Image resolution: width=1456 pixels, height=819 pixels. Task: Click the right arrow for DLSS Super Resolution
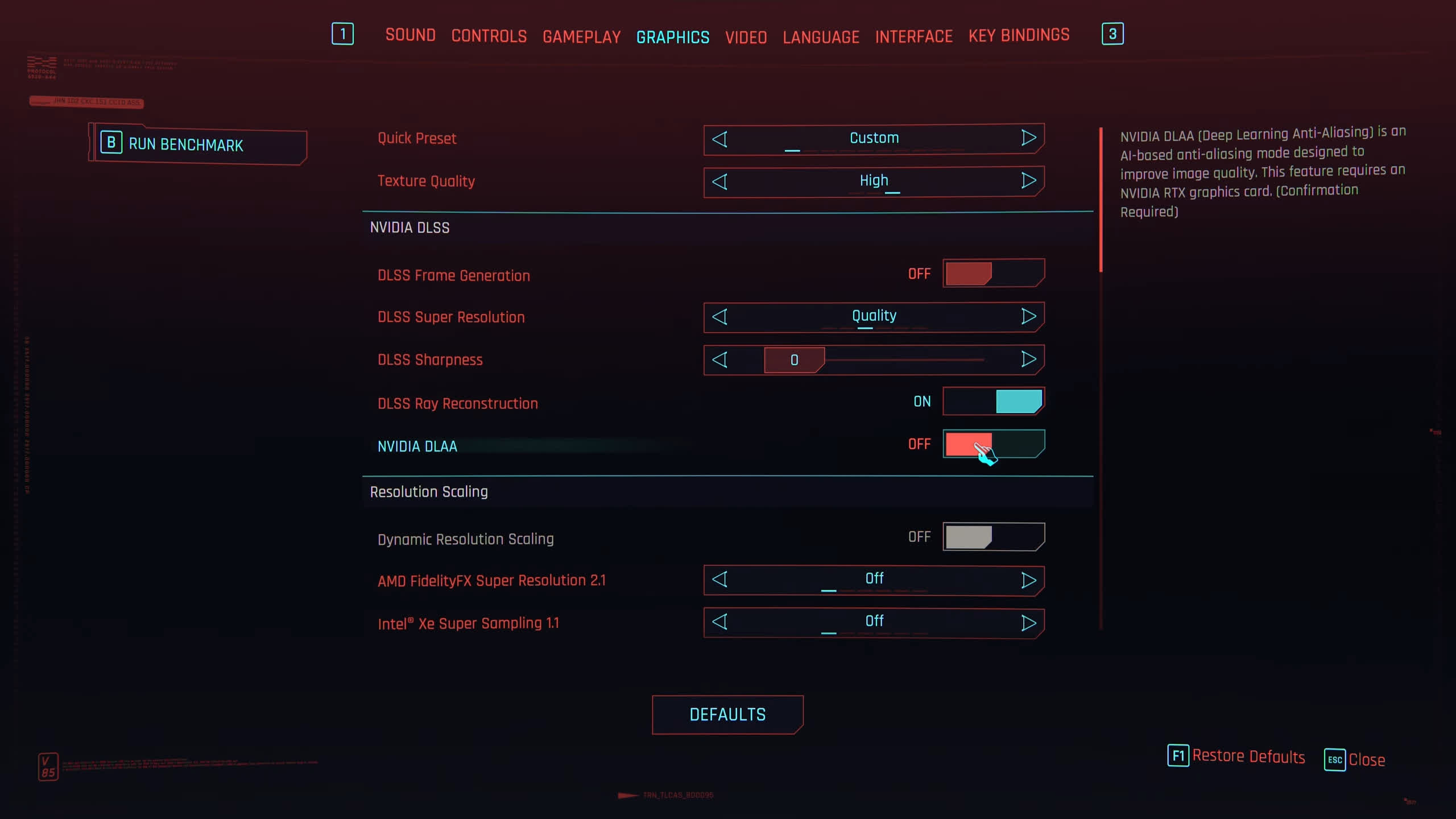(1028, 316)
